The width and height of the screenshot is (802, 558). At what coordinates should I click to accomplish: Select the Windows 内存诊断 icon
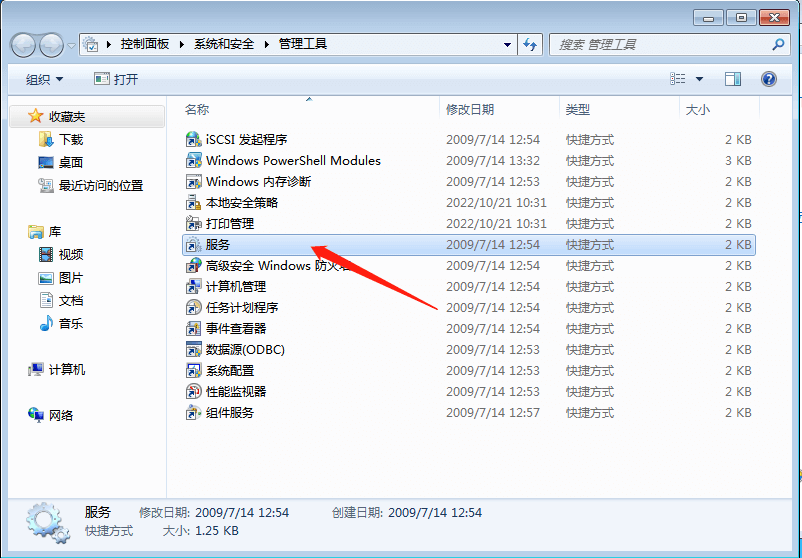pyautogui.click(x=193, y=182)
